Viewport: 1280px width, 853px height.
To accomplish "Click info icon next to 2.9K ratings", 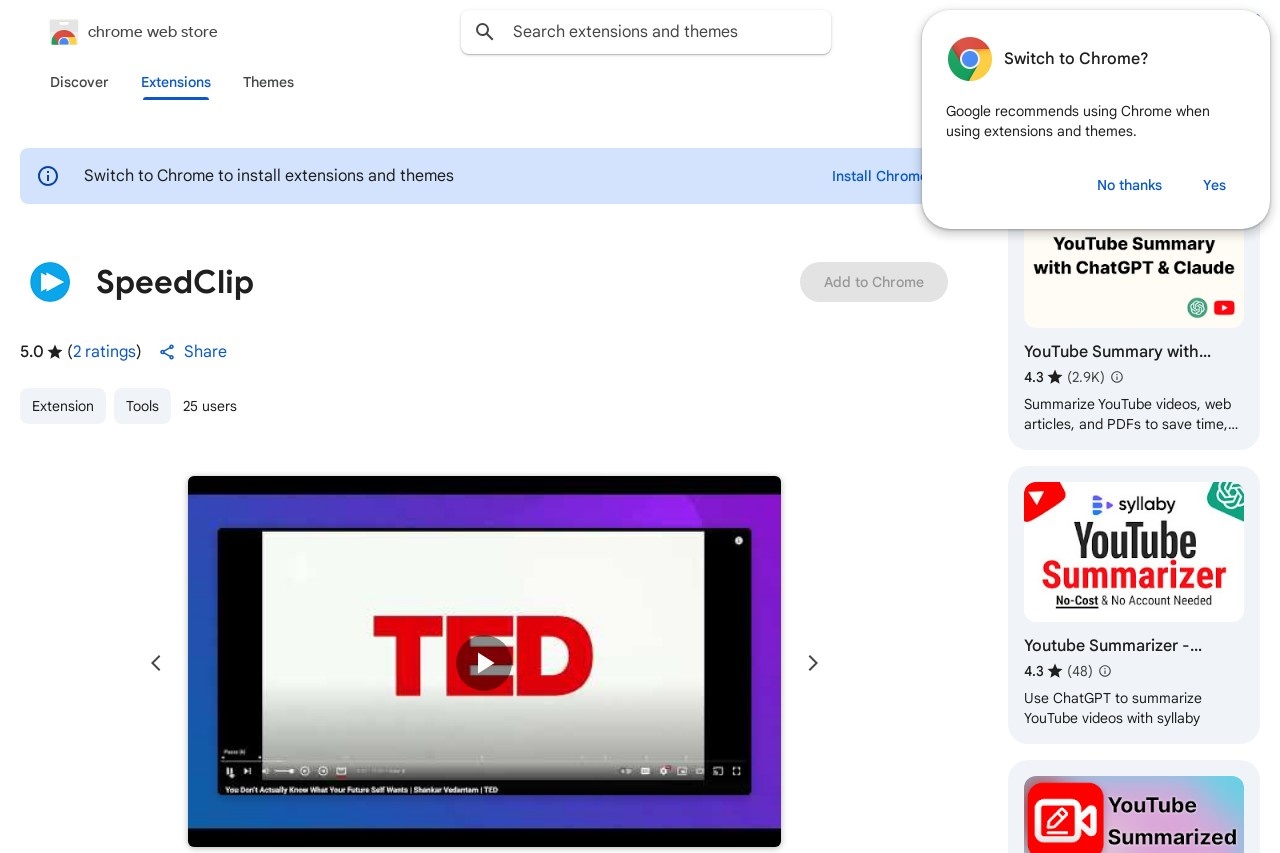I will [x=1117, y=377].
